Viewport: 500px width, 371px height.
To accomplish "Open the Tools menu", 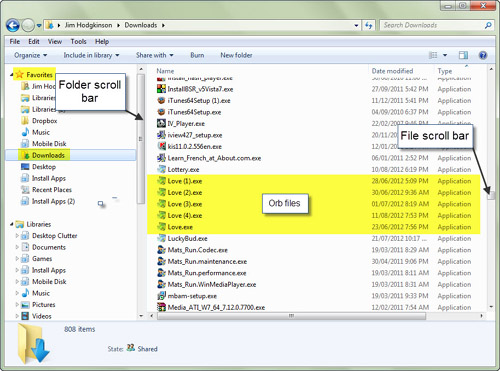I will [78, 41].
